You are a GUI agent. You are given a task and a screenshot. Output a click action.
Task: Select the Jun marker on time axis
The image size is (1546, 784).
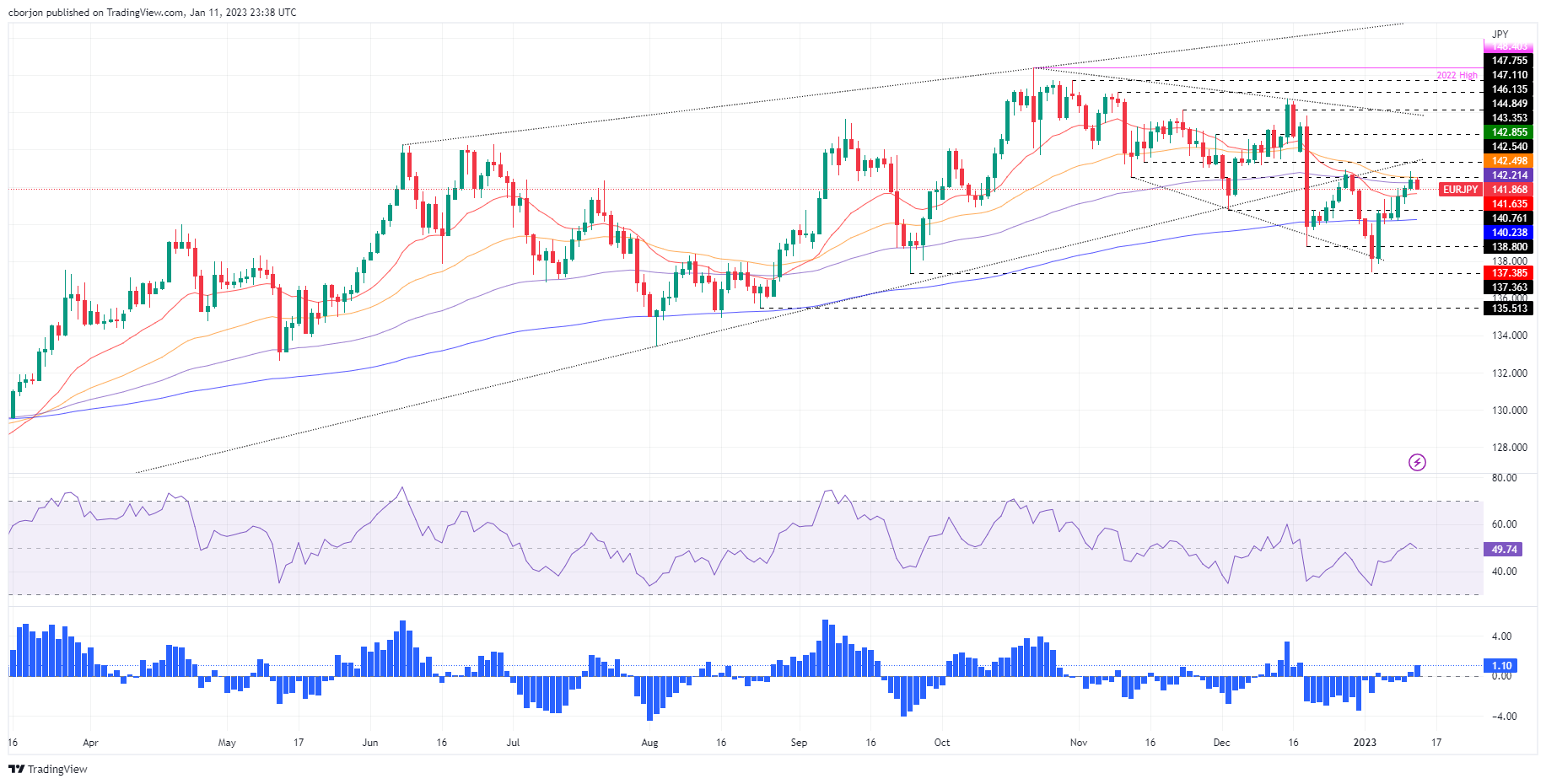tap(369, 743)
